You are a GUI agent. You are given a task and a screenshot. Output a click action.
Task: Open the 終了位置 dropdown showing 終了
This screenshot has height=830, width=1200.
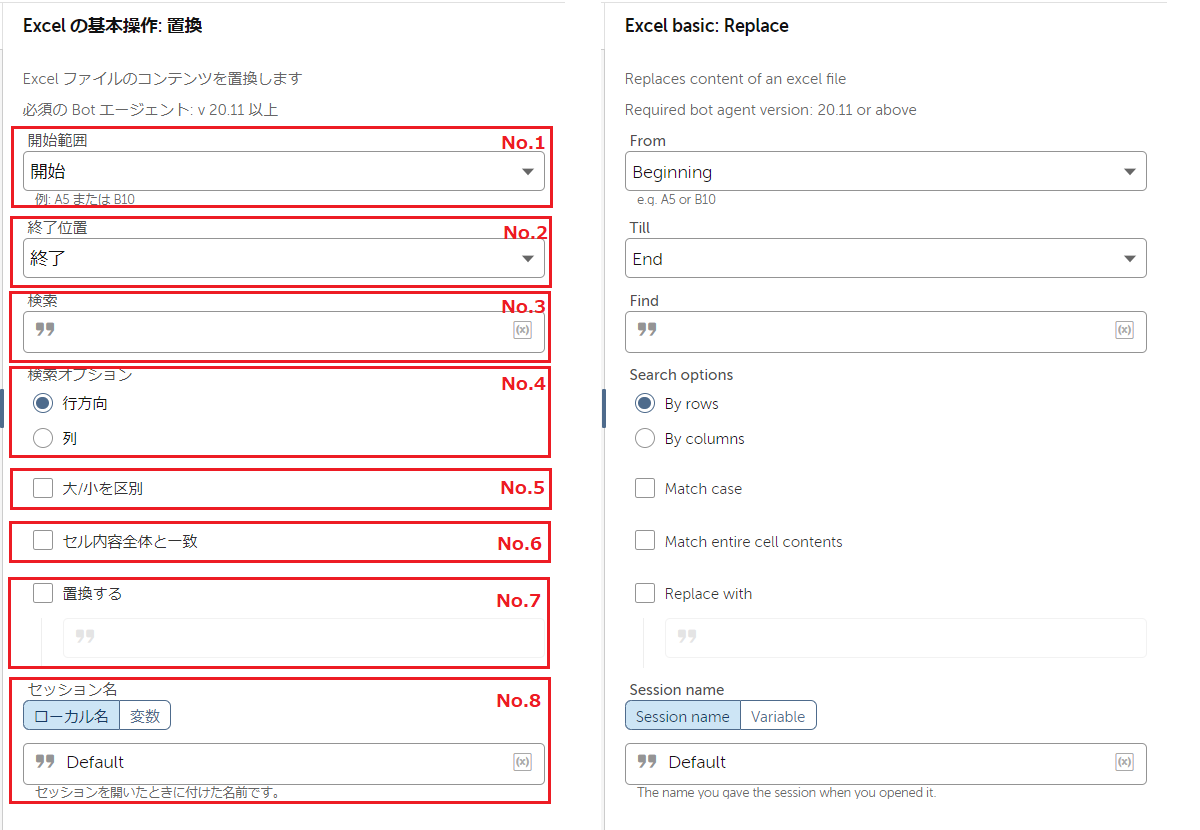click(x=284, y=258)
